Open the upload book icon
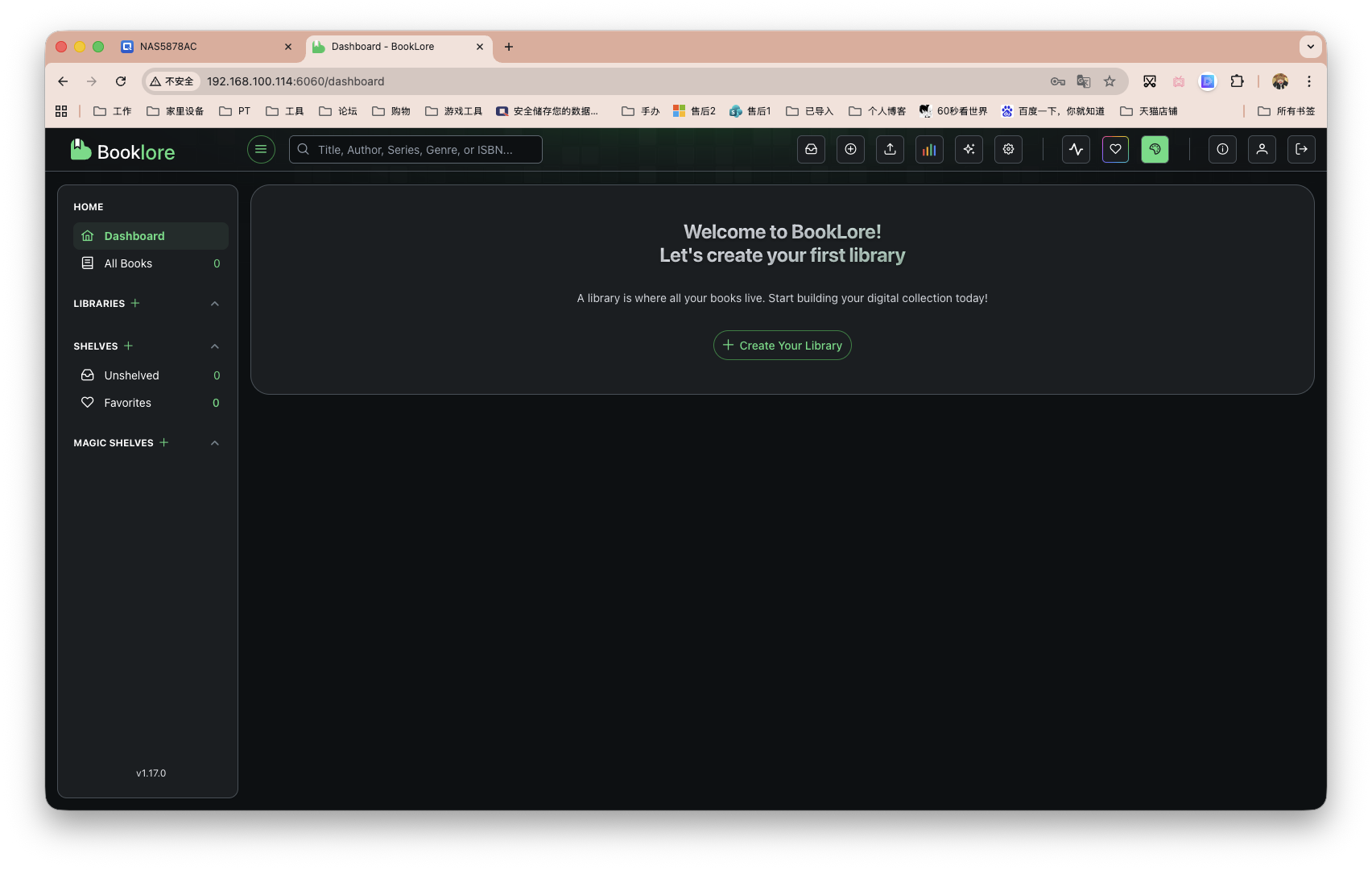This screenshot has width=1372, height=870. (x=890, y=149)
